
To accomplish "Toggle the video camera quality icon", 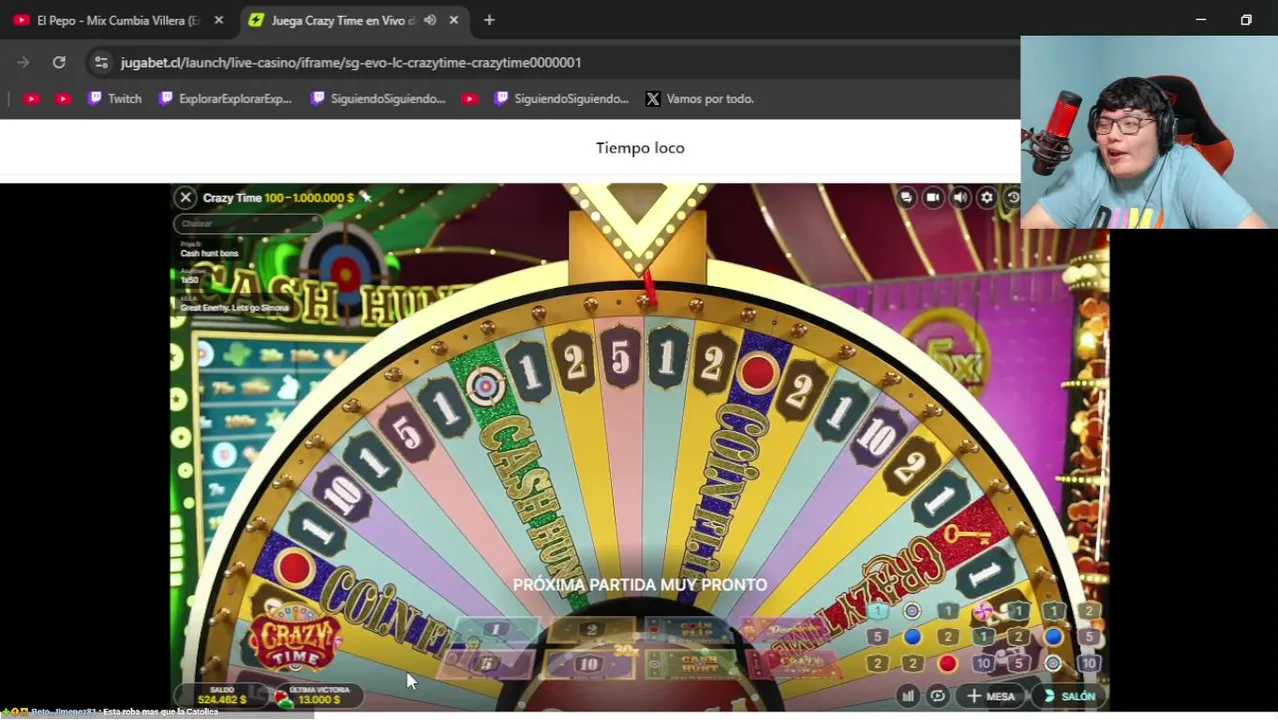I will (933, 198).
